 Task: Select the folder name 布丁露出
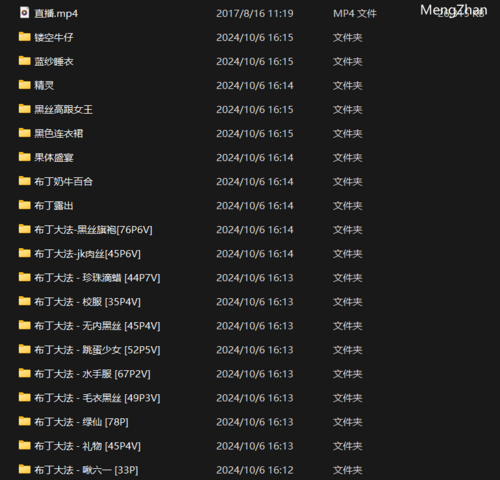54,206
